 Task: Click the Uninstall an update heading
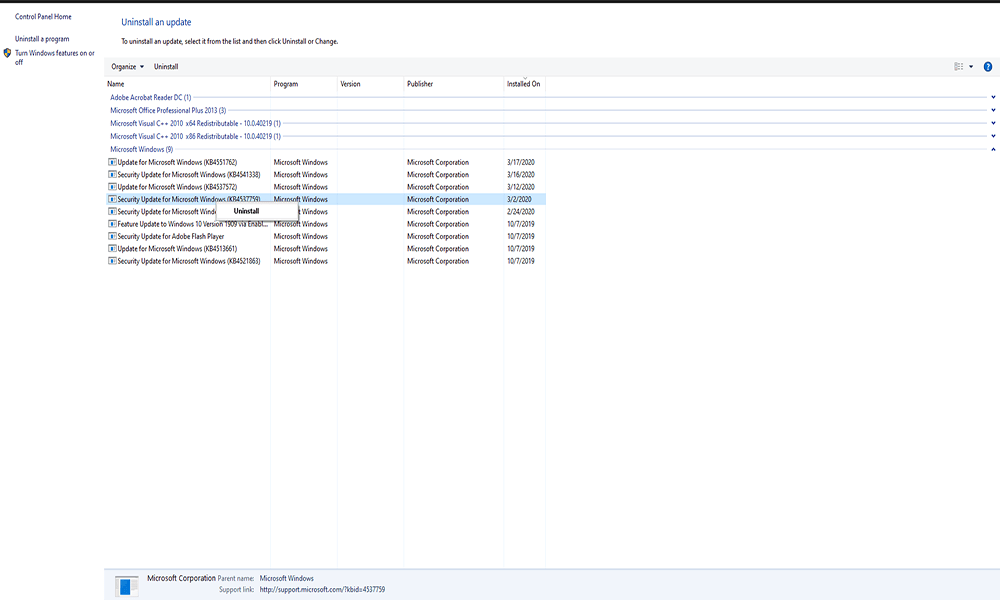(156, 22)
